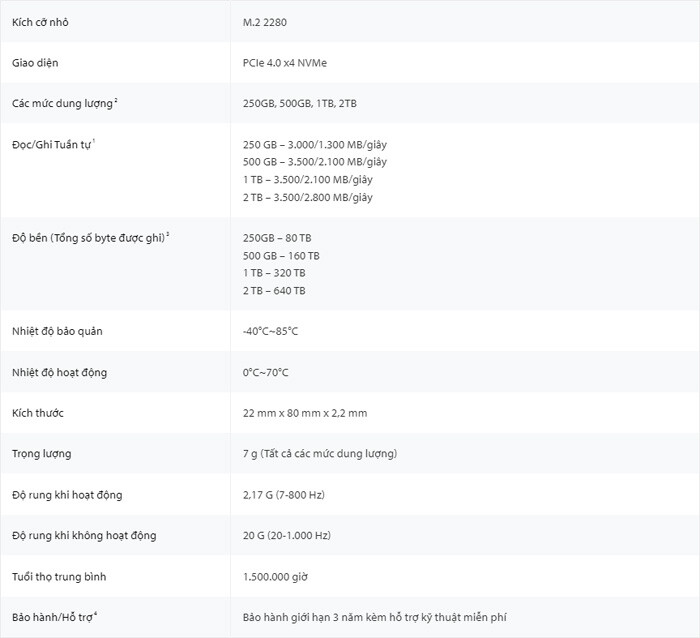Viewport: 700px width, 638px height.
Task: Click capacities value '250GB, 500GB, 1TB, 2TB'
Action: 300,104
